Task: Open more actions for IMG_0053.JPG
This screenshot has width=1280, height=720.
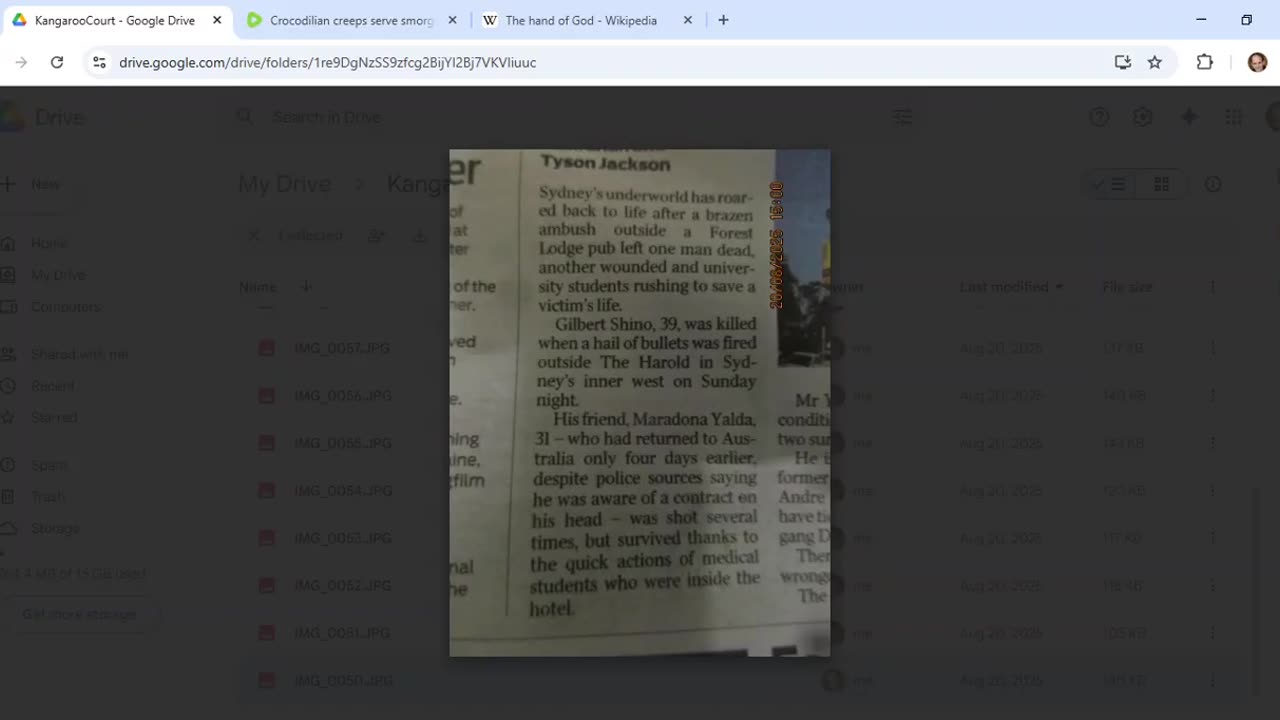Action: tap(1212, 538)
